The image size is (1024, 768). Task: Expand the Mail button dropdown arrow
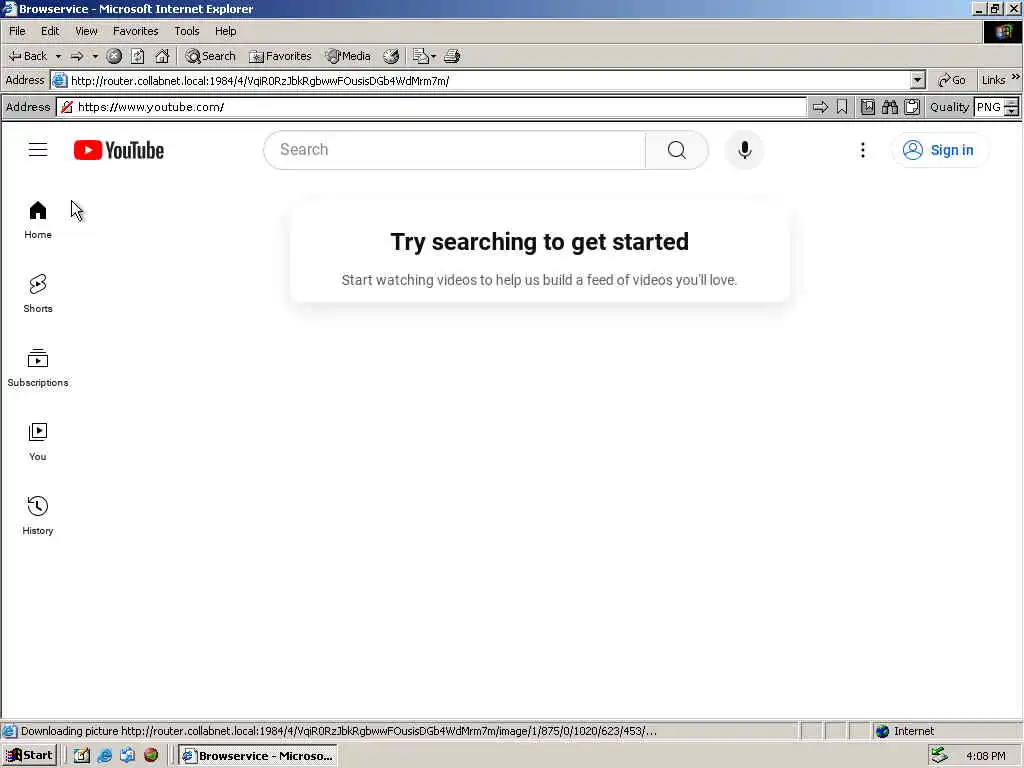pyautogui.click(x=434, y=56)
